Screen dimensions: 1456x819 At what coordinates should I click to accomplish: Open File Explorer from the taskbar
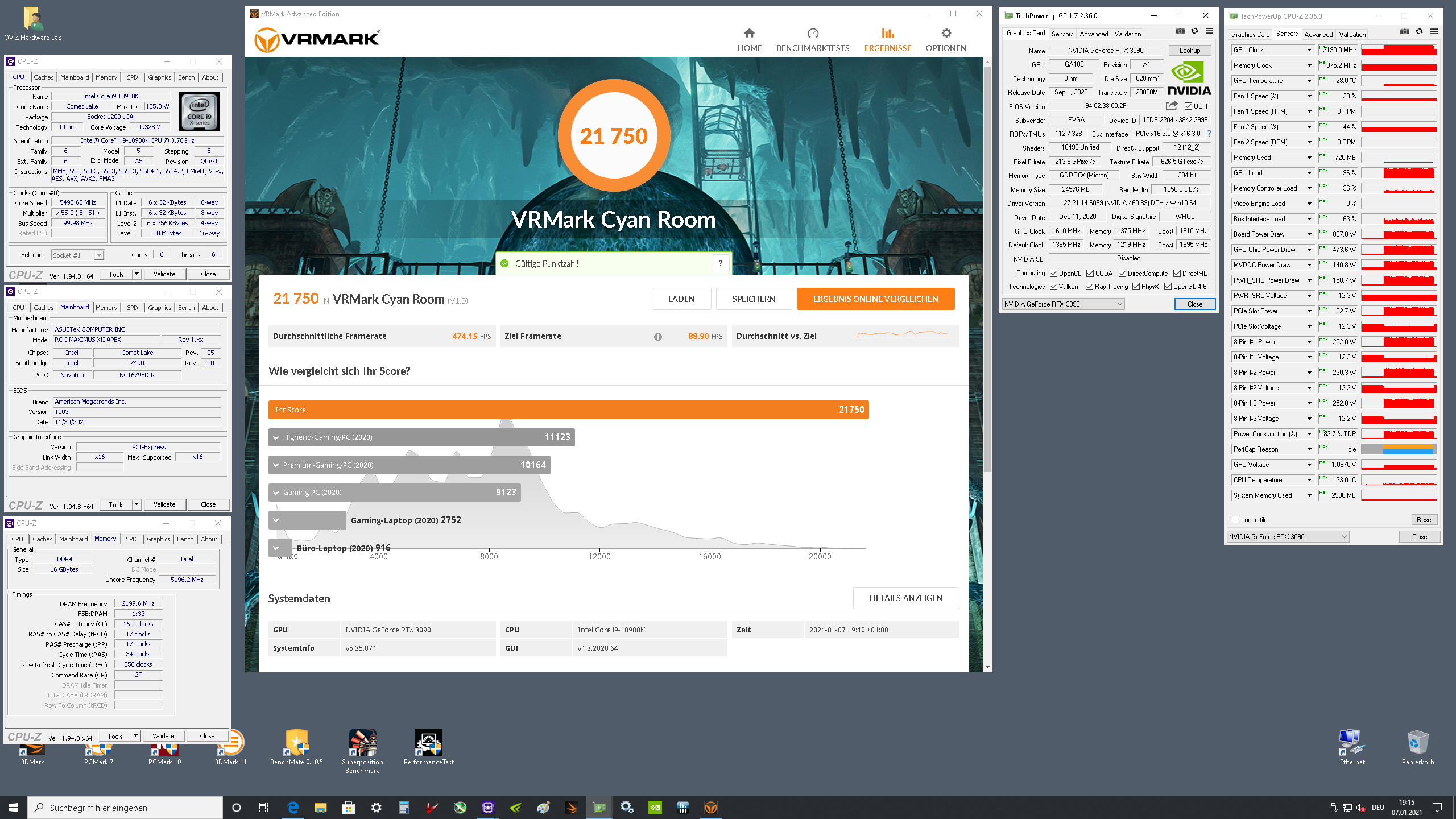pos(320,808)
